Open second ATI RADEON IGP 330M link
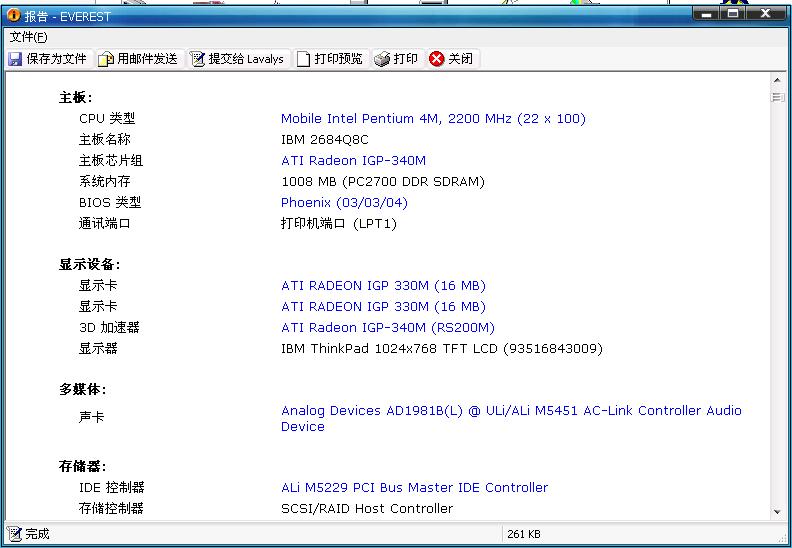Screen dimensions: 792x548 [383, 307]
